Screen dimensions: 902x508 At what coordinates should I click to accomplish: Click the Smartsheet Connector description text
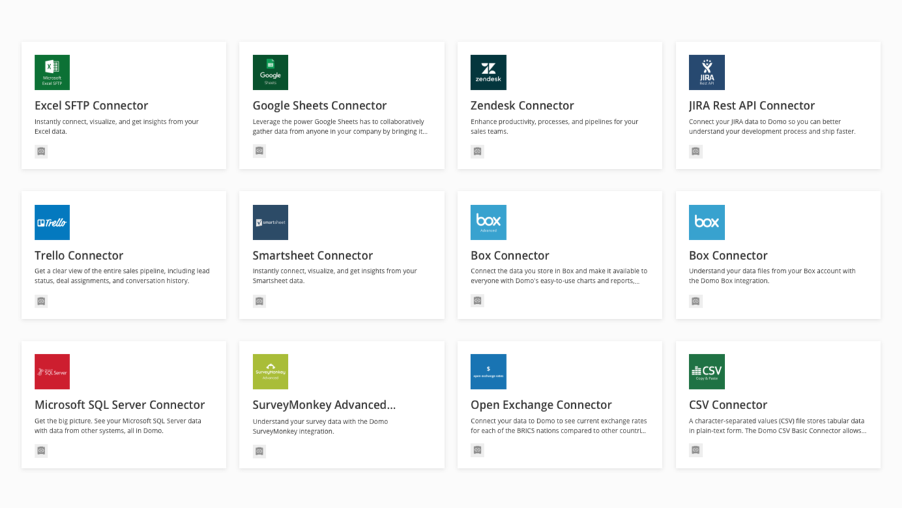point(334,276)
